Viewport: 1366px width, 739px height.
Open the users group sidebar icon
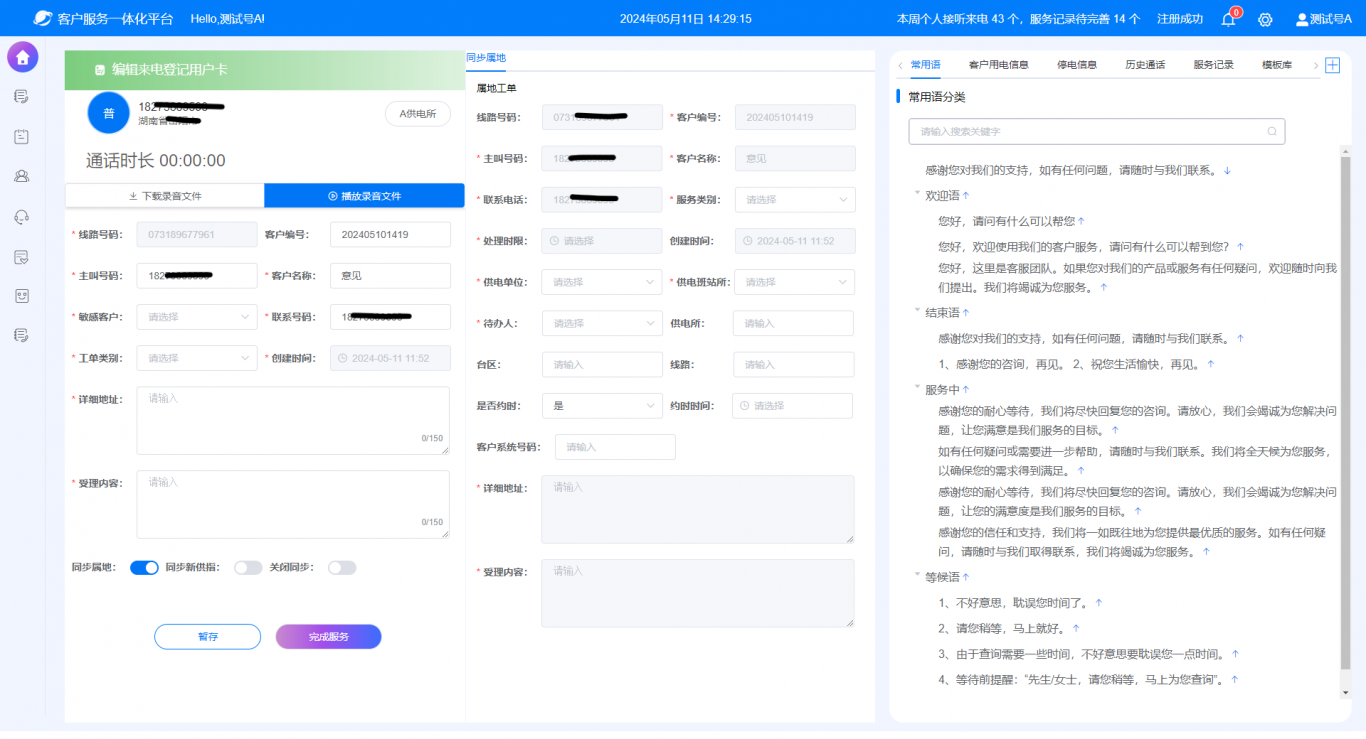click(x=21, y=177)
